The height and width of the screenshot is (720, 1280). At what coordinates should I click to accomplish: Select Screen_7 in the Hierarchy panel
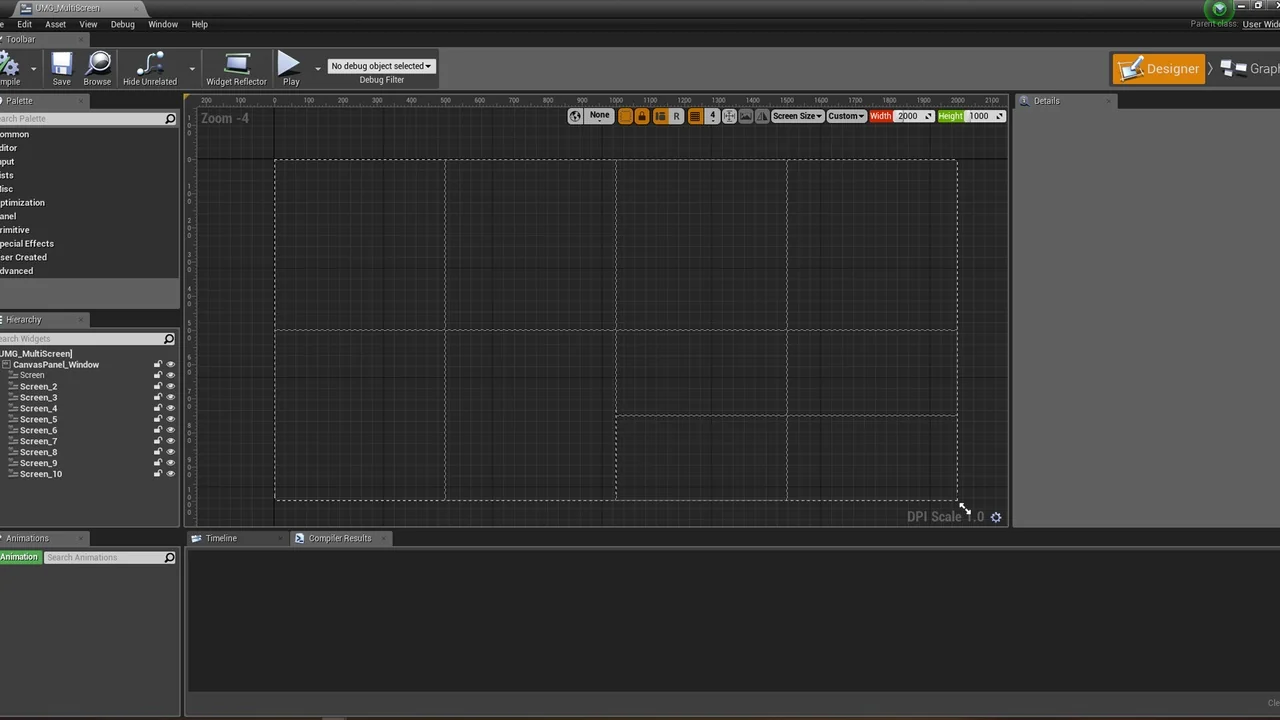pyautogui.click(x=38, y=441)
